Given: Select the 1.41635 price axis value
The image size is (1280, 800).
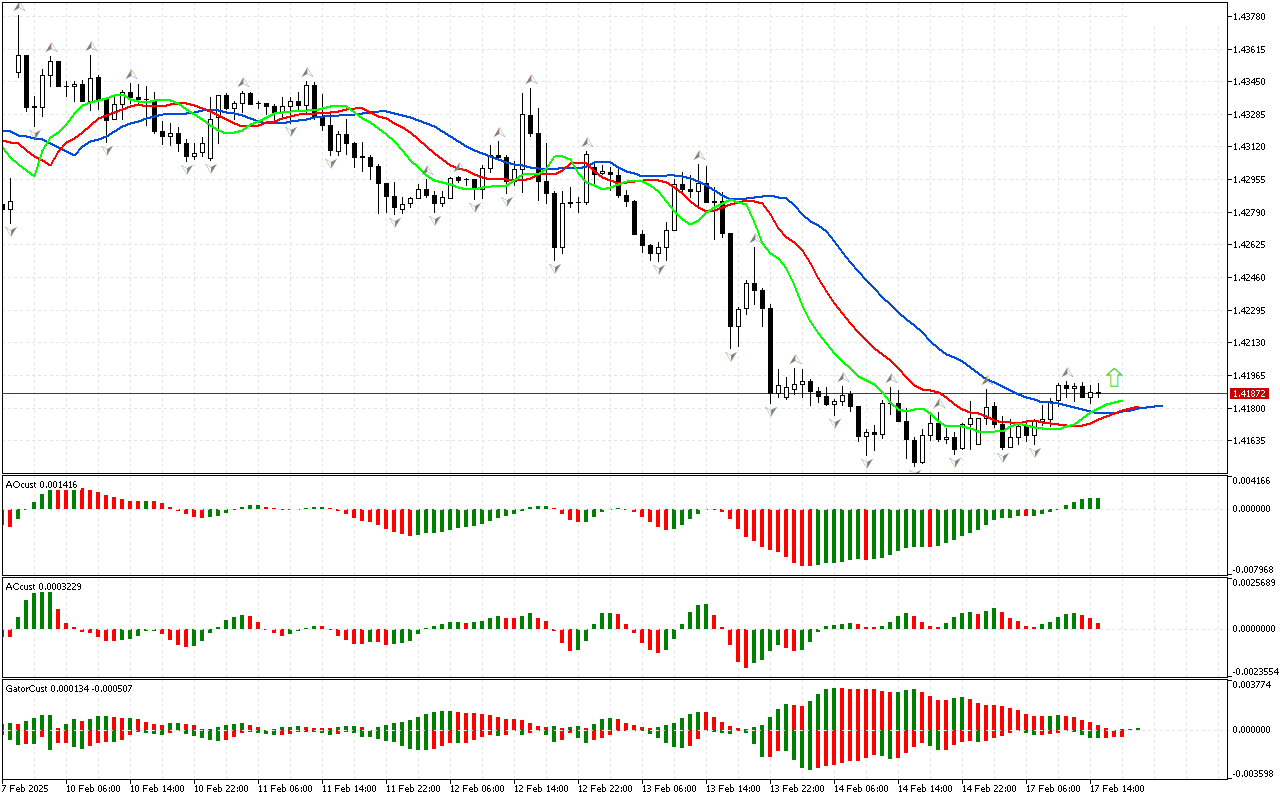Looking at the screenshot, I should point(1251,441).
